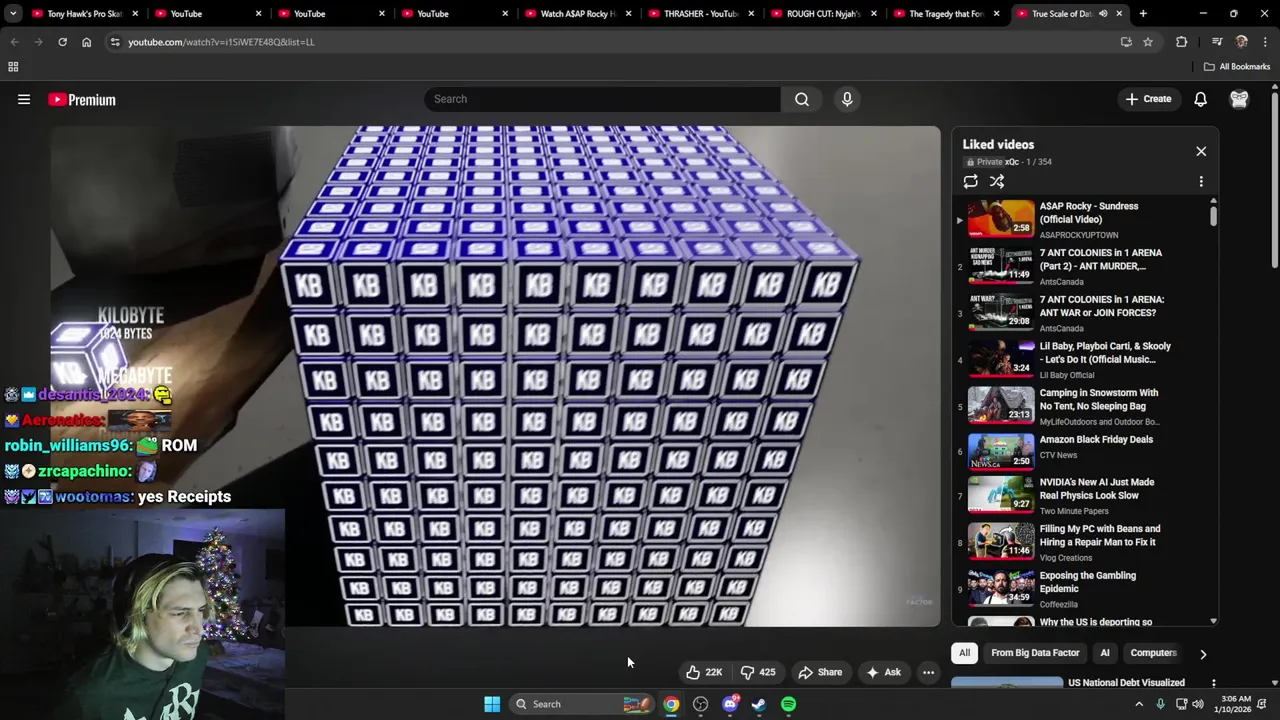Mute the True Scale of Data tab audio
Viewport: 1280px width, 720px height.
[1103, 14]
